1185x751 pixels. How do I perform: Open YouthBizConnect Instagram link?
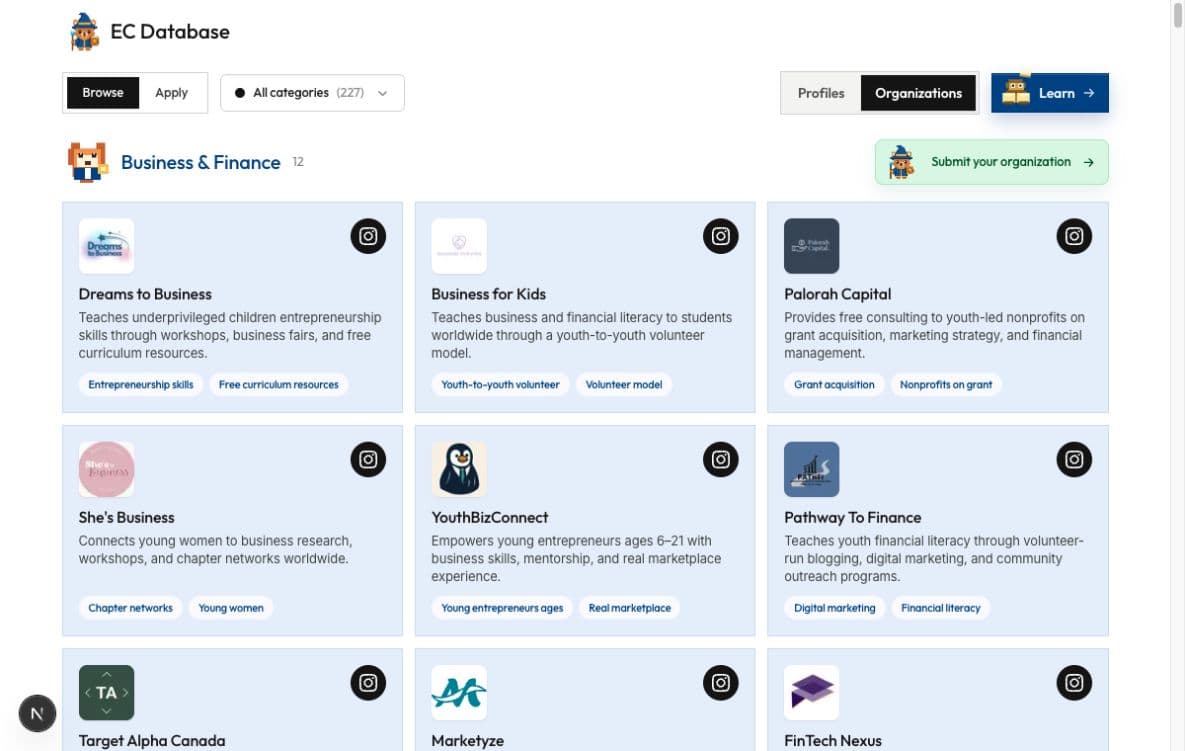tap(720, 459)
